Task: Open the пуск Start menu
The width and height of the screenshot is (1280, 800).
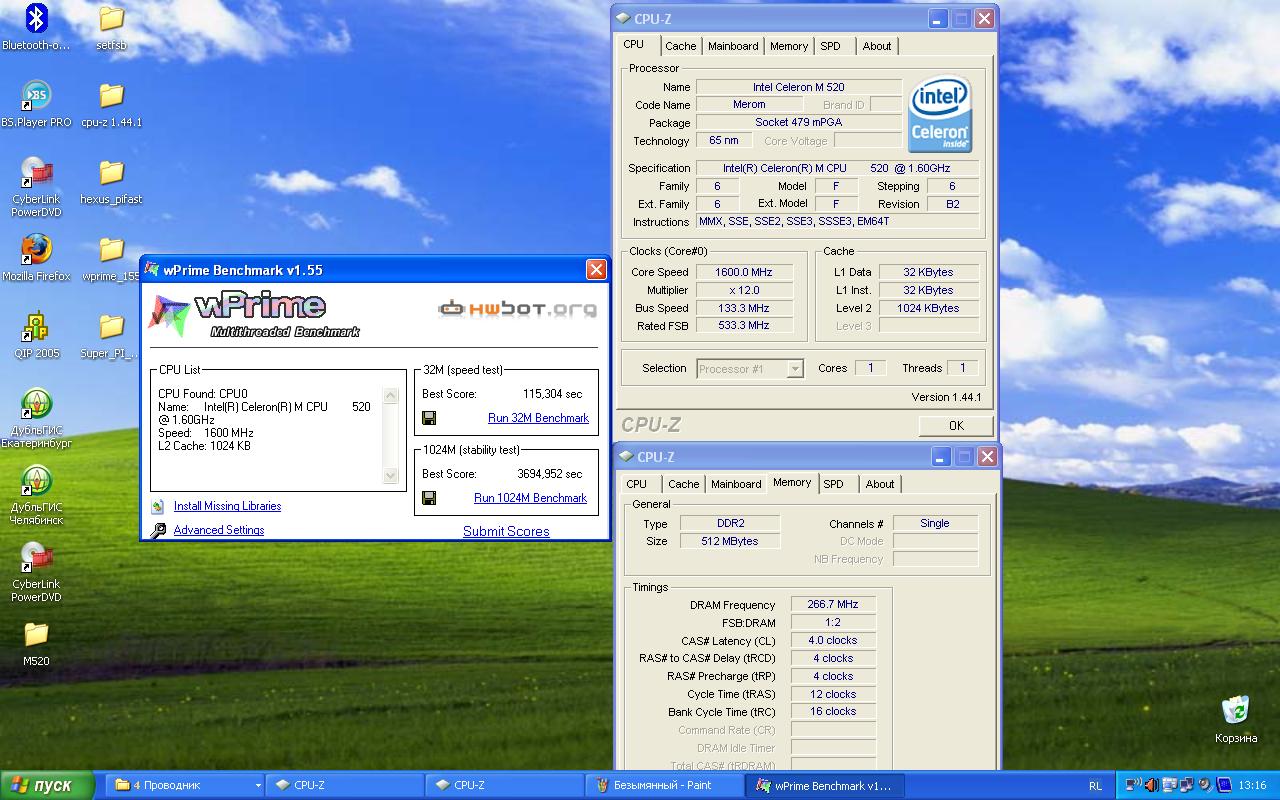Action: pos(48,785)
